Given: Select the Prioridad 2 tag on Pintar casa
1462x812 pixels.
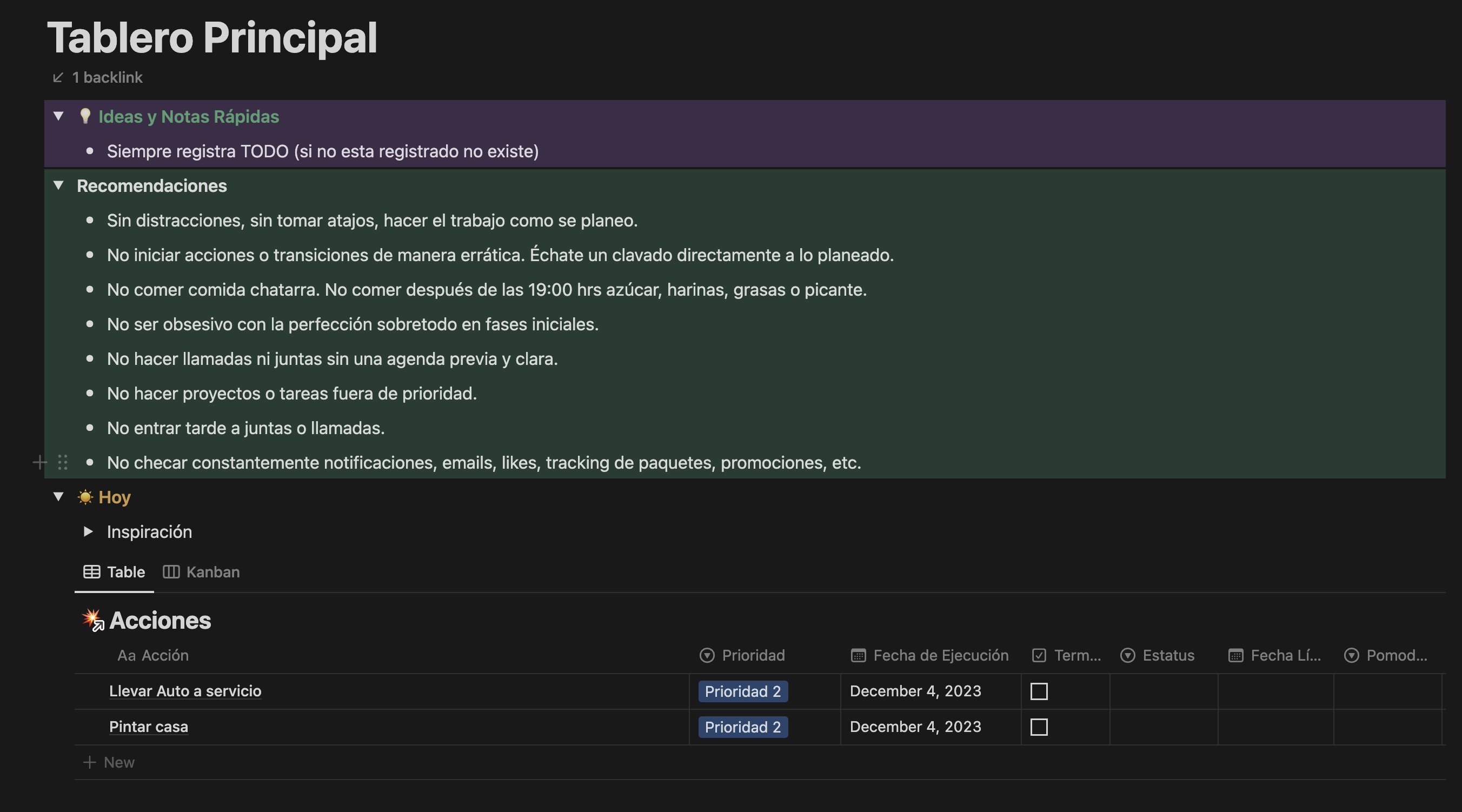Looking at the screenshot, I should (x=742, y=727).
